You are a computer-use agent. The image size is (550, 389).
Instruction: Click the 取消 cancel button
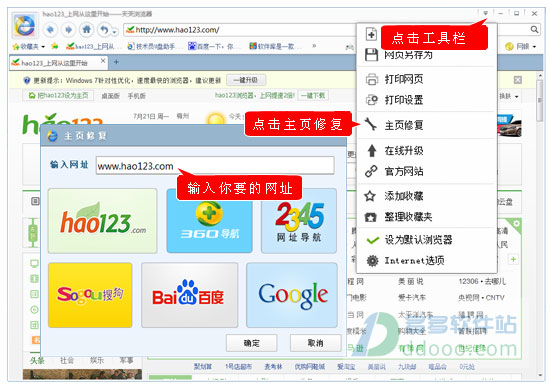click(x=315, y=343)
